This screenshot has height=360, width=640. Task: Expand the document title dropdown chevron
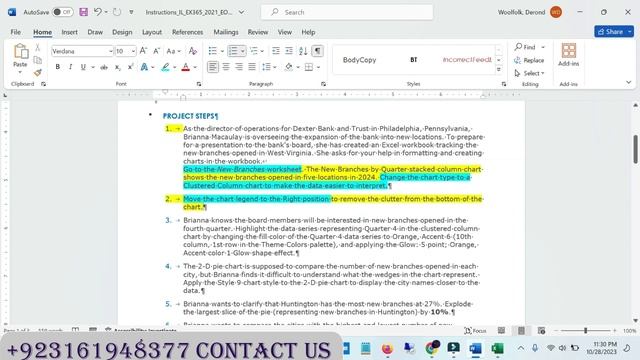(242, 12)
